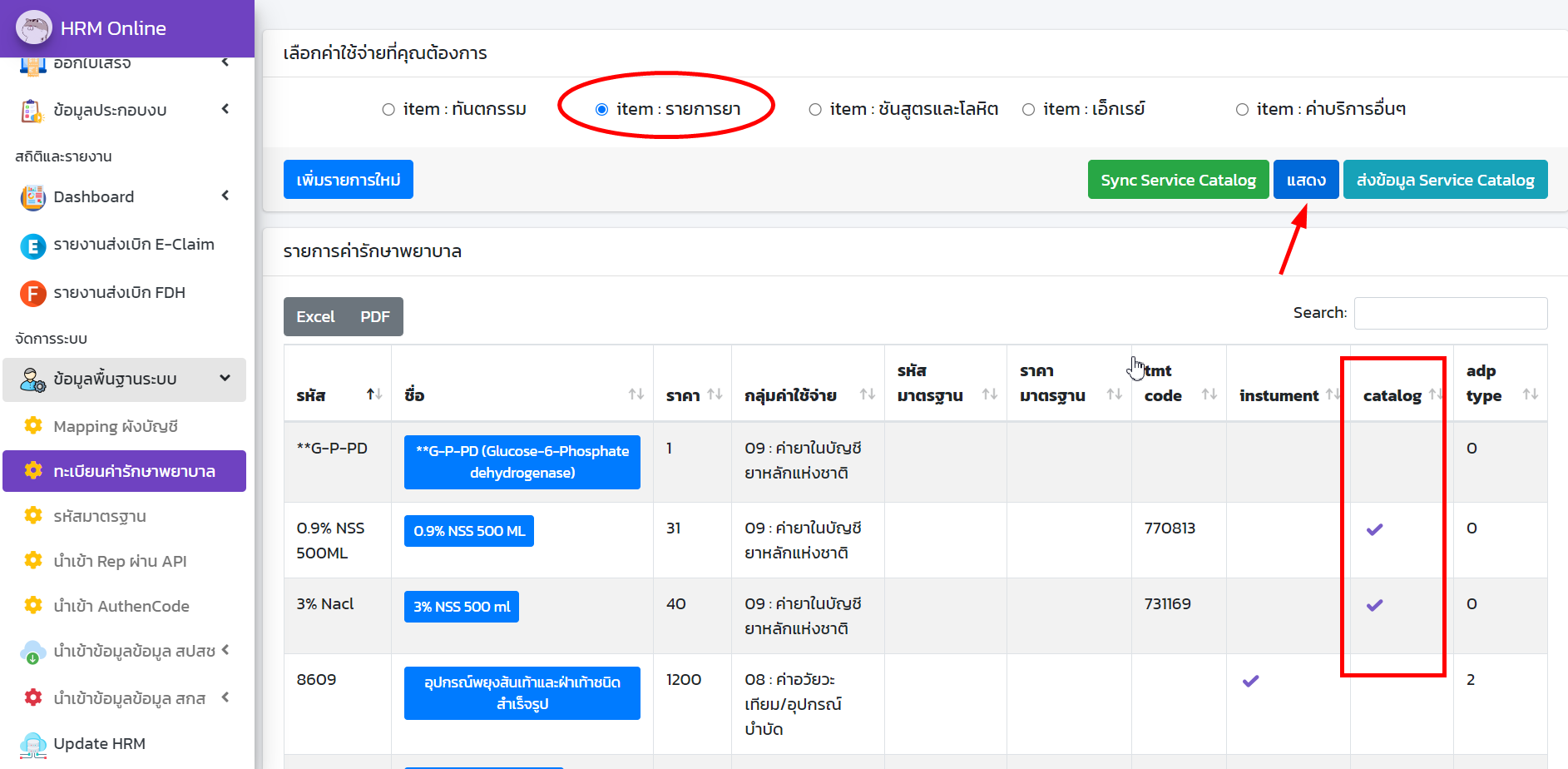The image size is (1568, 769).
Task: Click the FDH report icon
Action: pos(32,293)
